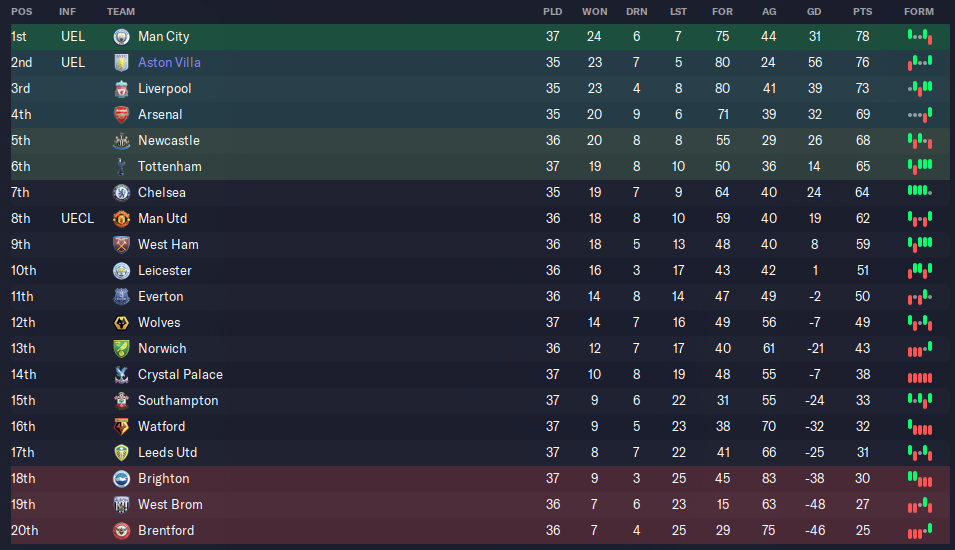Click the Liverpool crest icon
Viewport: 955px width, 550px height.
click(121, 89)
